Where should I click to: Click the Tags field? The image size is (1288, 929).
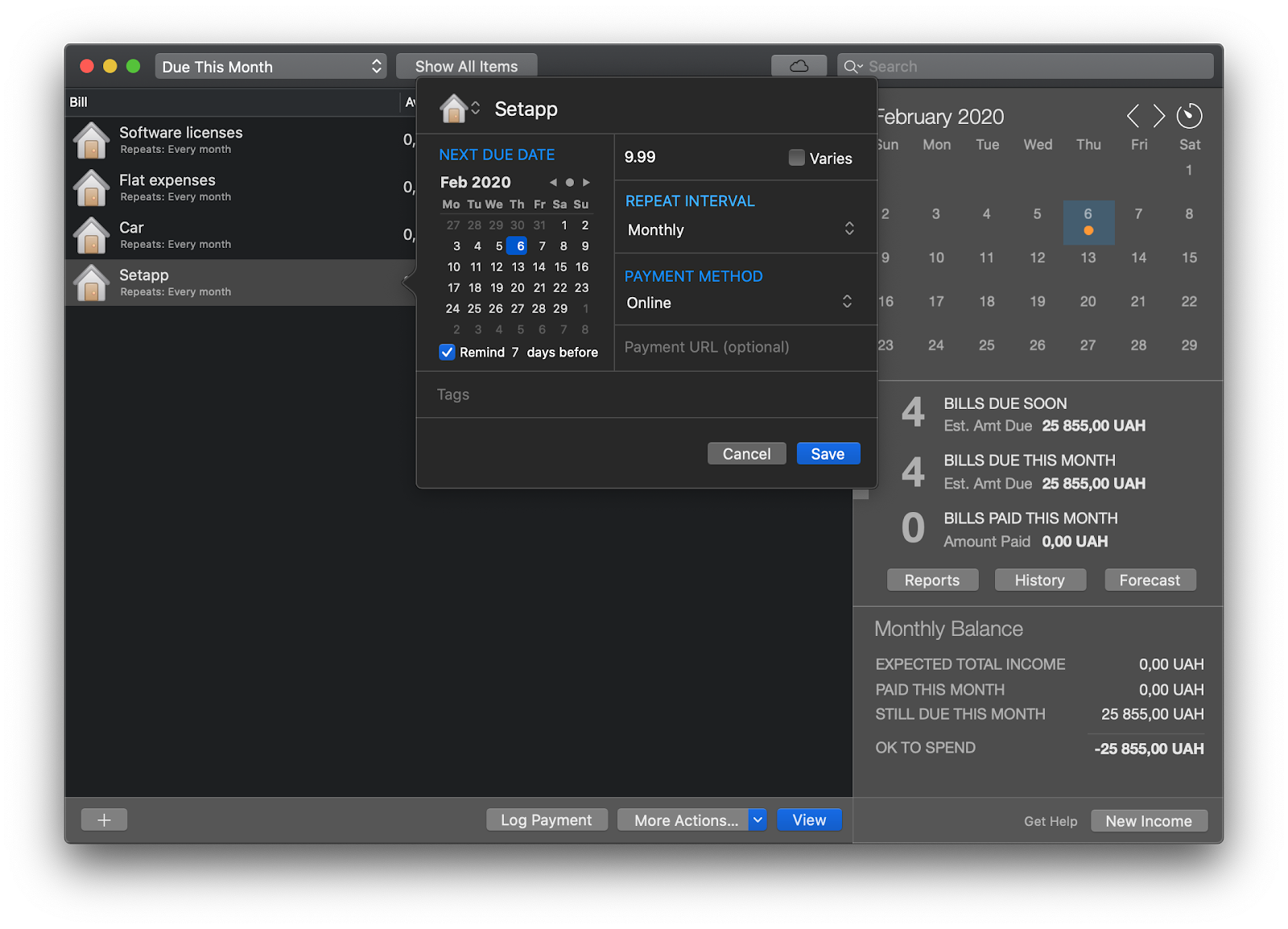coord(646,394)
